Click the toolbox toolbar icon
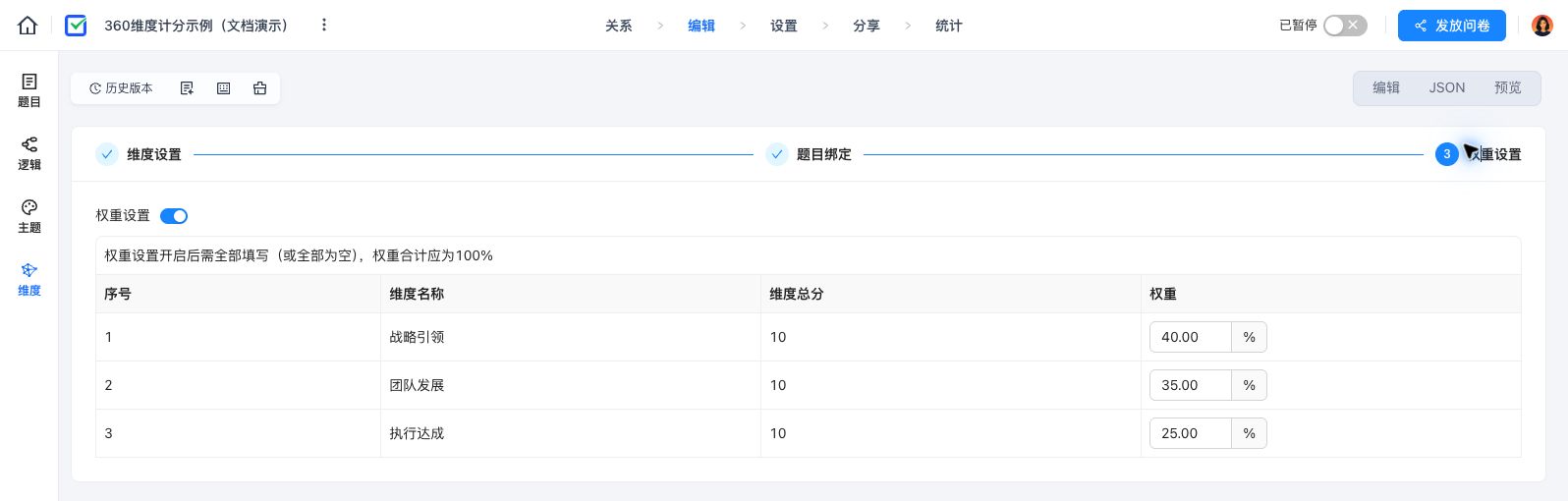Image resolution: width=1568 pixels, height=501 pixels. 259,88
